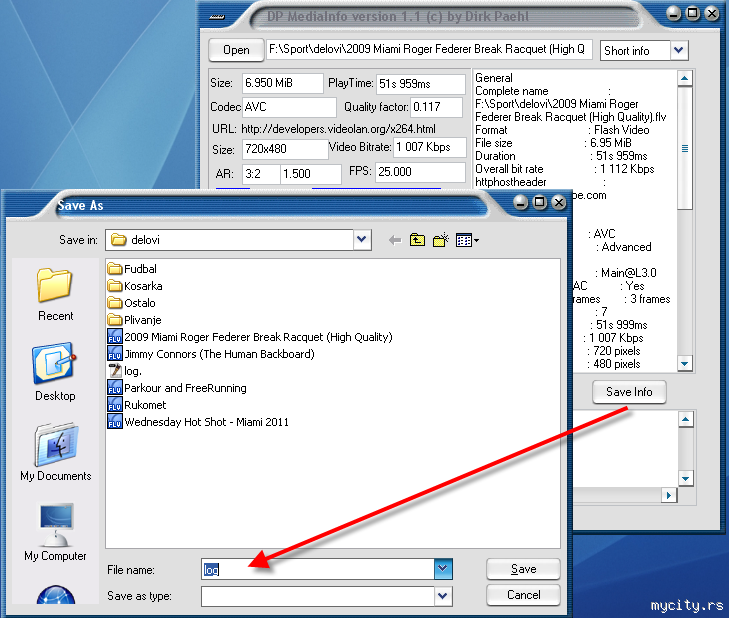
Task: Open the Fudbal folder
Action: pyautogui.click(x=132, y=269)
